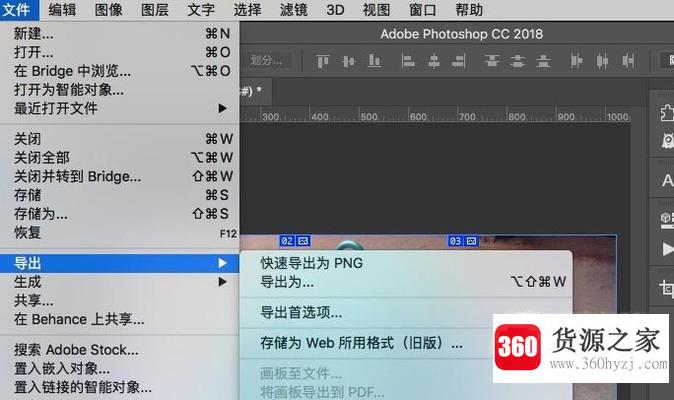Choose 关闭 menu entry
The height and width of the screenshot is (400, 674).
point(119,139)
